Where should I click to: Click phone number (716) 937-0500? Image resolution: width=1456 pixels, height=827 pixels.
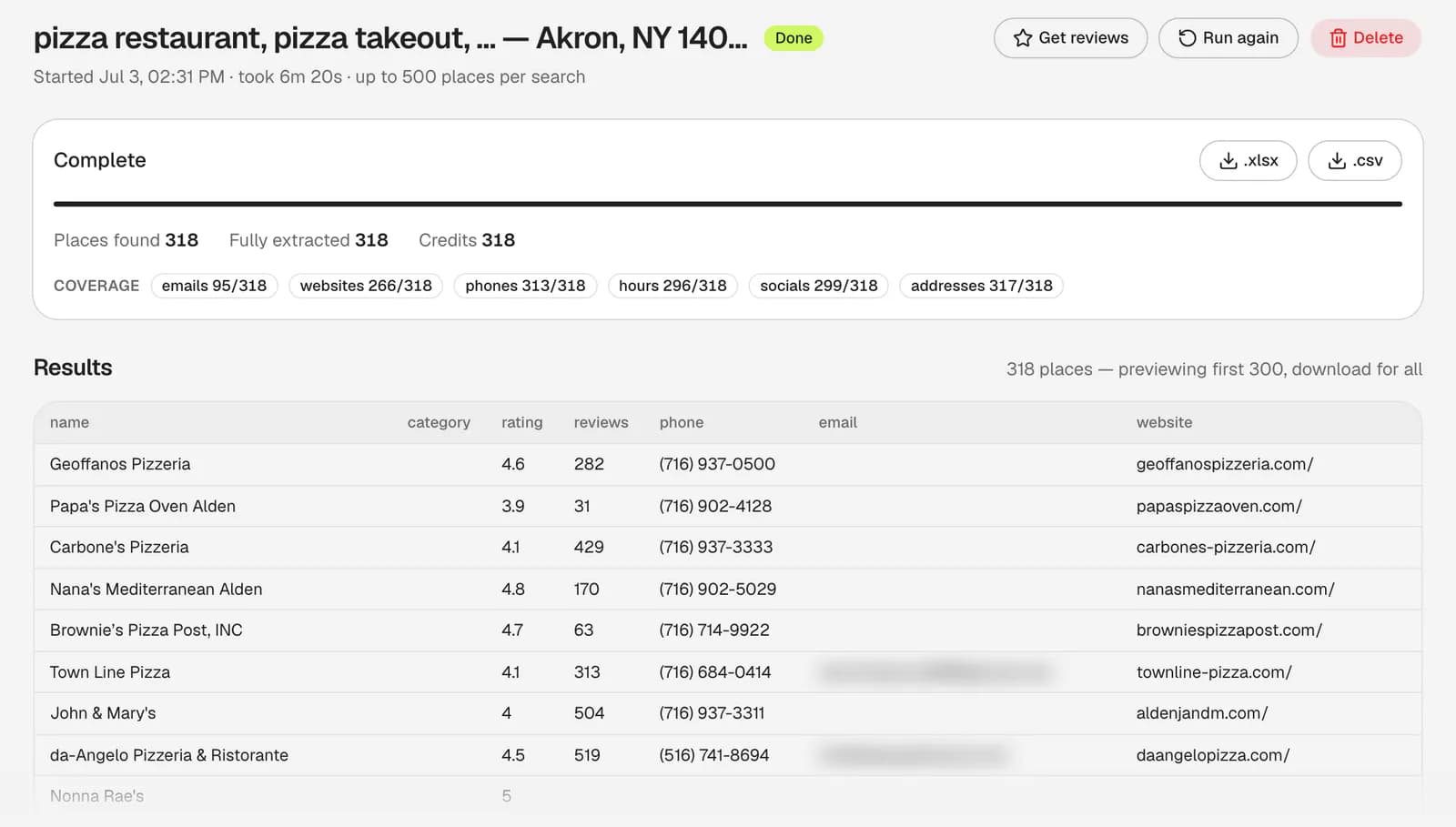(x=717, y=464)
